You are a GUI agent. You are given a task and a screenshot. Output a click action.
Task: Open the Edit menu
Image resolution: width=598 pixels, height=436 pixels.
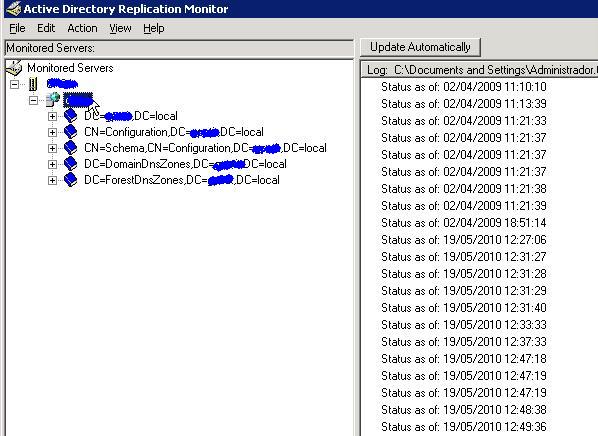click(46, 28)
